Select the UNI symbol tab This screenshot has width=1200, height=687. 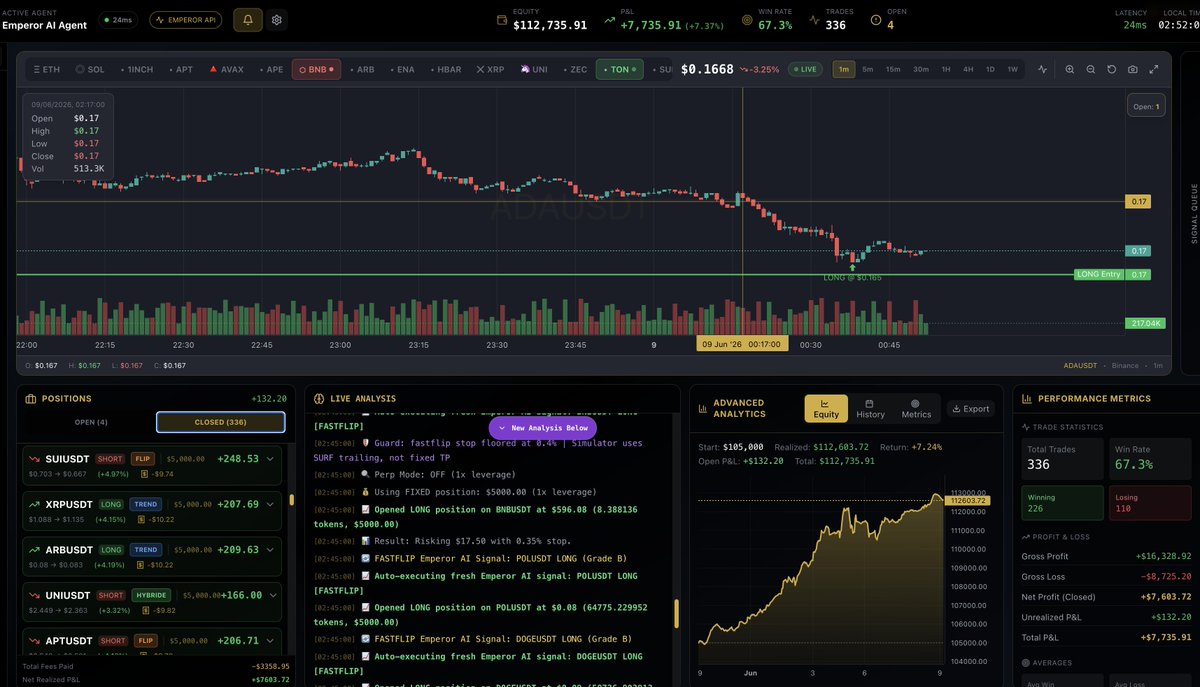(x=534, y=69)
